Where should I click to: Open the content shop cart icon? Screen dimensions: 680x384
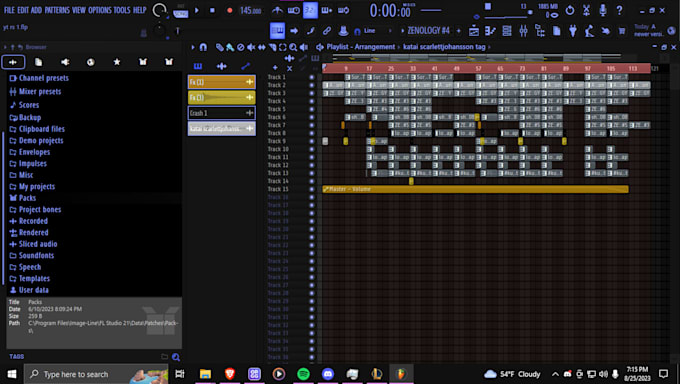622,31
